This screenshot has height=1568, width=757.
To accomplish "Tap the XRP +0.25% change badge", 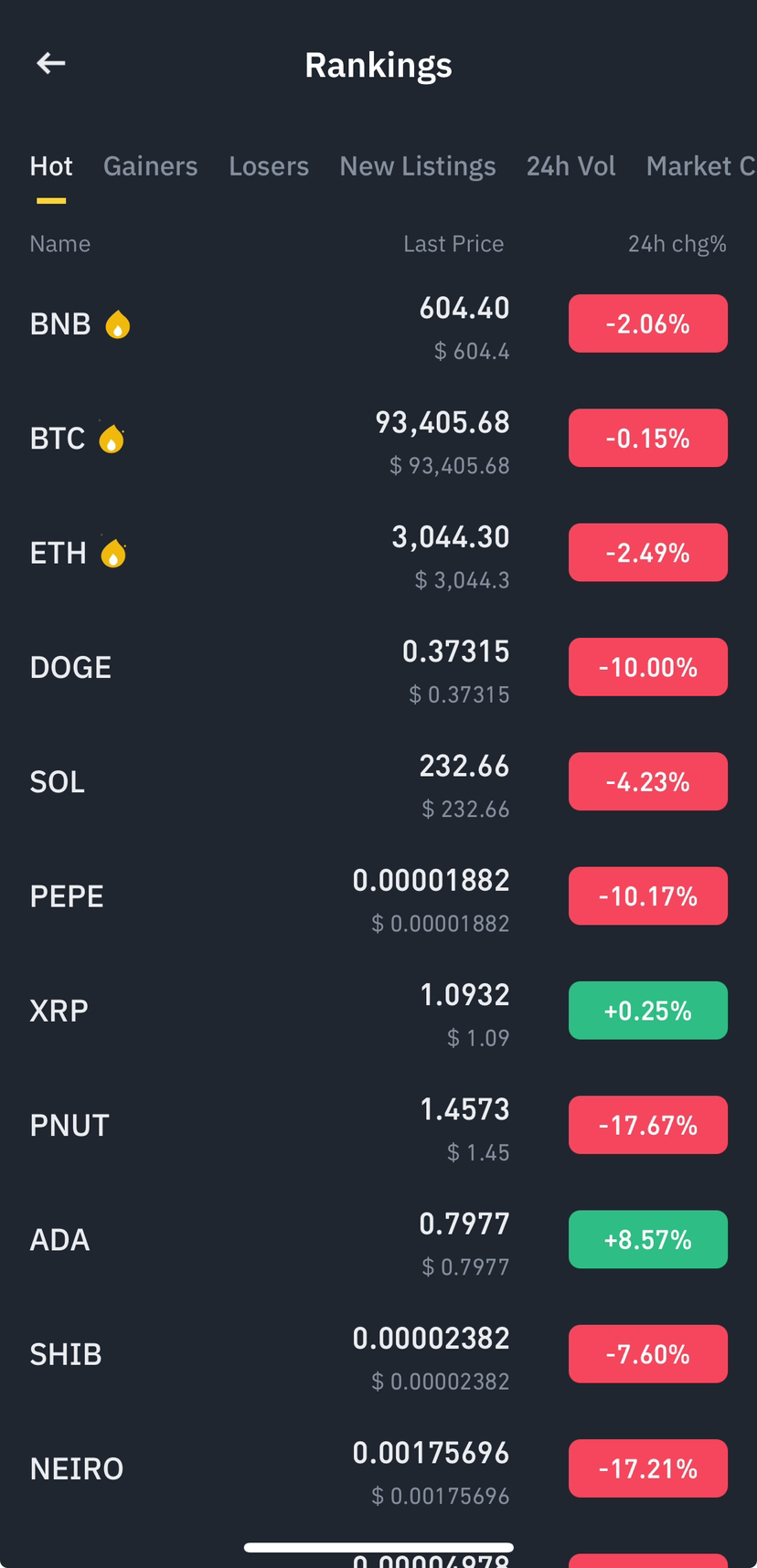I will tap(648, 1011).
